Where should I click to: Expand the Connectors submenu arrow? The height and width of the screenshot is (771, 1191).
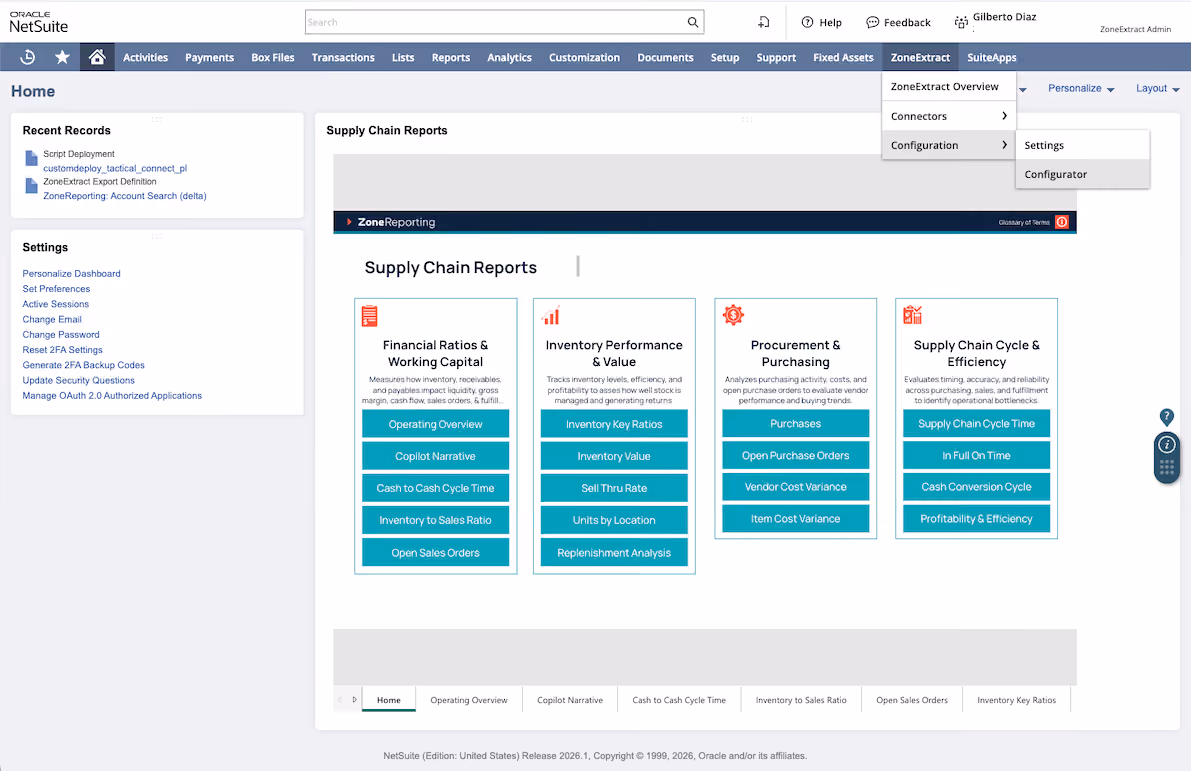pos(1004,115)
